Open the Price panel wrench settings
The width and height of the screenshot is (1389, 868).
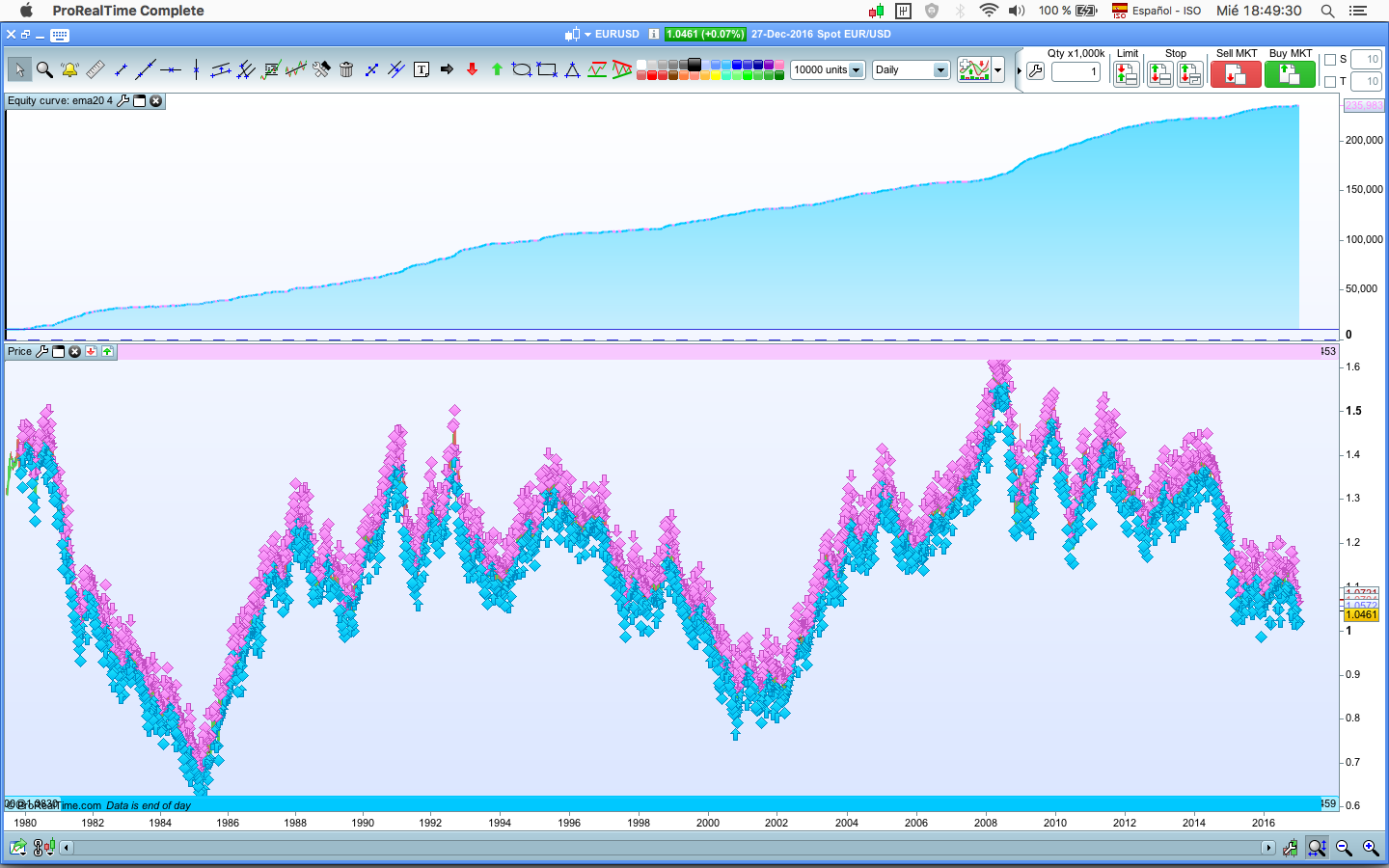coord(41,351)
